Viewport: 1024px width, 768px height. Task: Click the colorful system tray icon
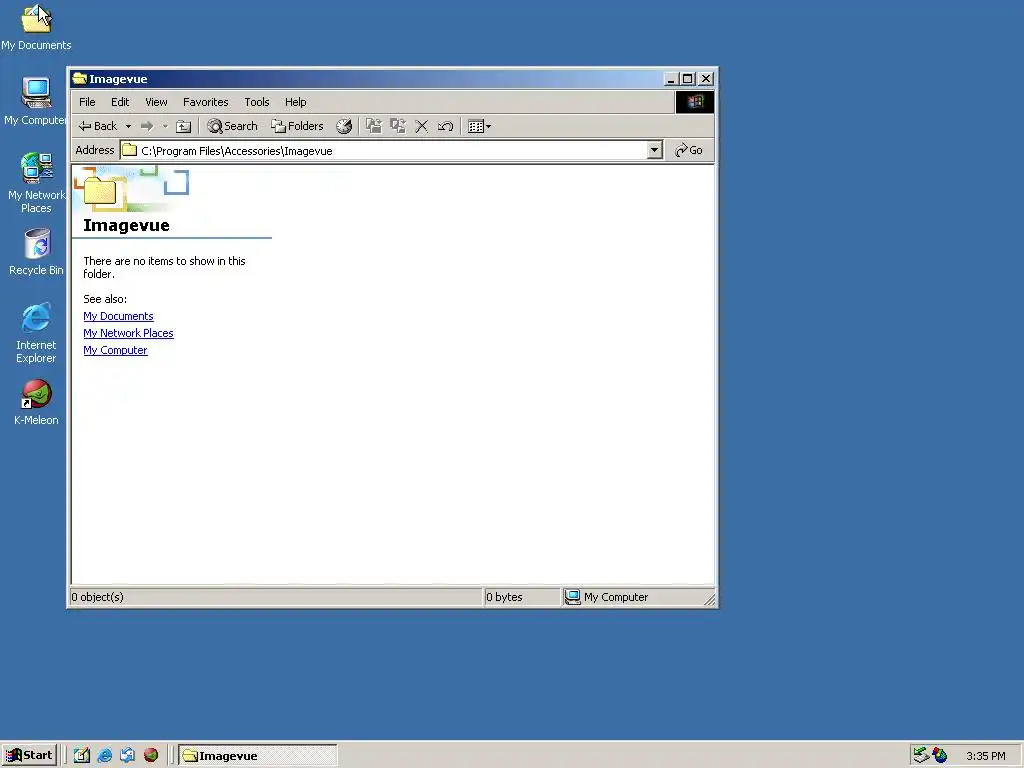click(940, 755)
